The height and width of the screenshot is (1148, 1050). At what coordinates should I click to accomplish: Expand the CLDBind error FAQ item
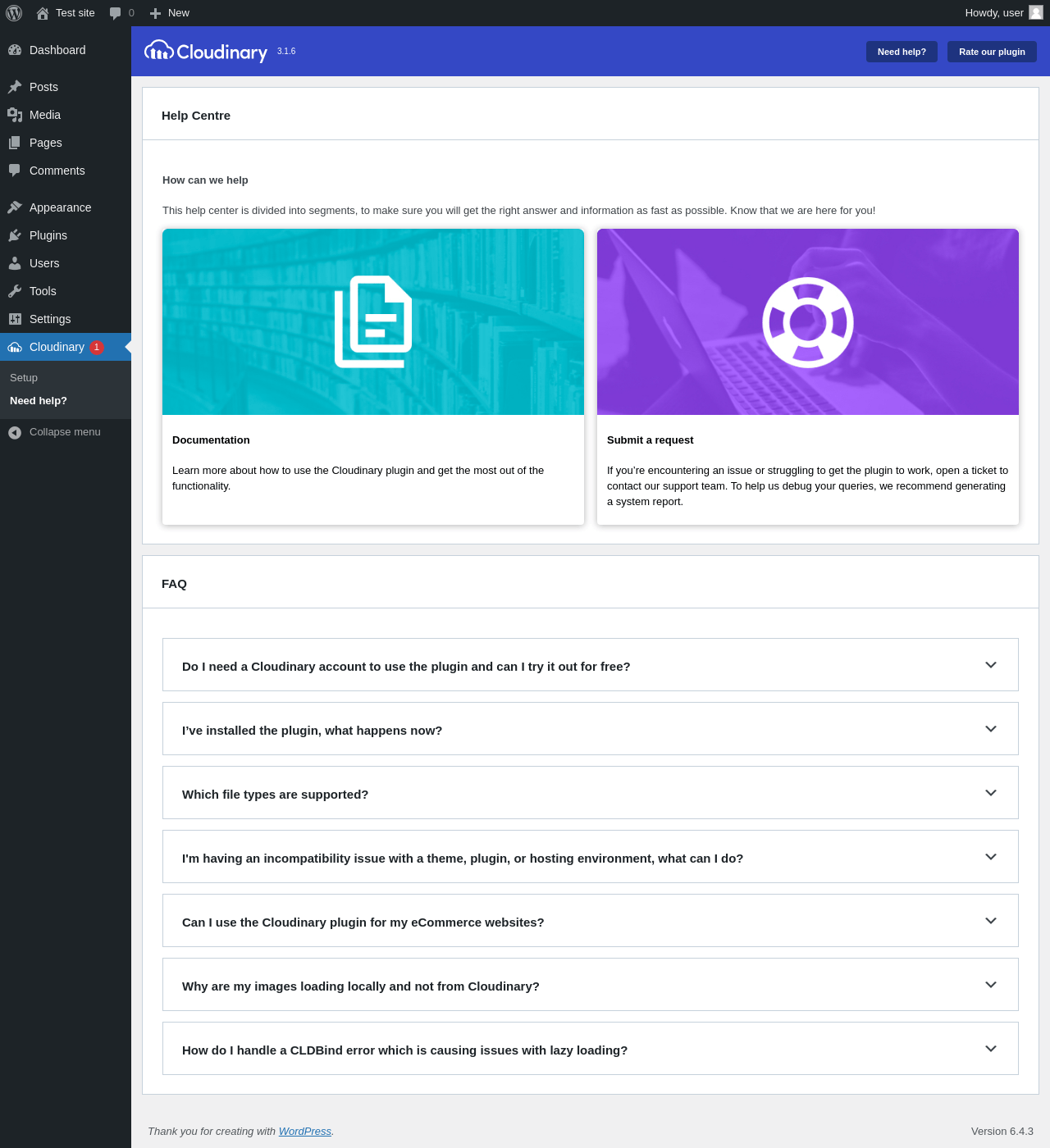point(990,1049)
